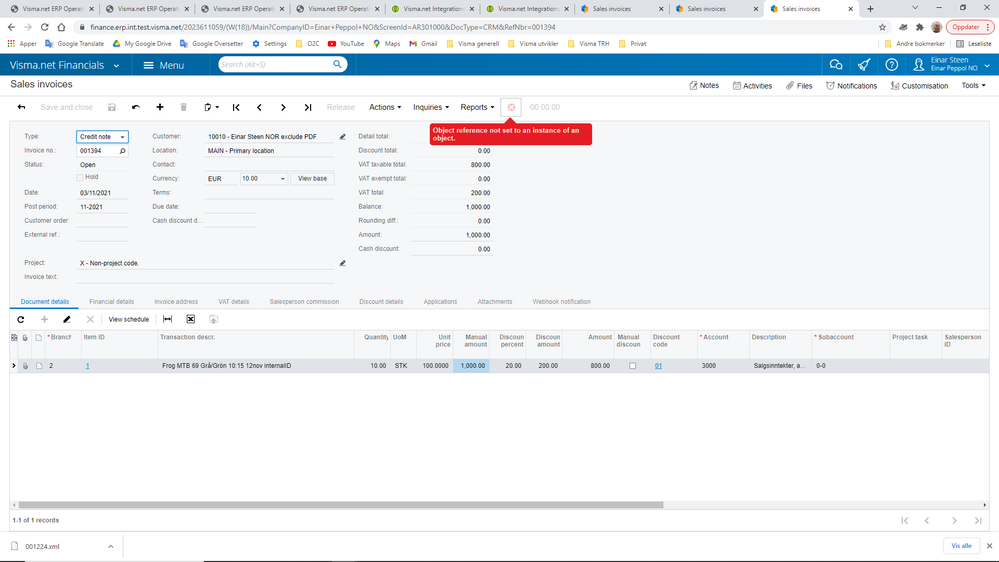Click the View base button

(x=312, y=178)
